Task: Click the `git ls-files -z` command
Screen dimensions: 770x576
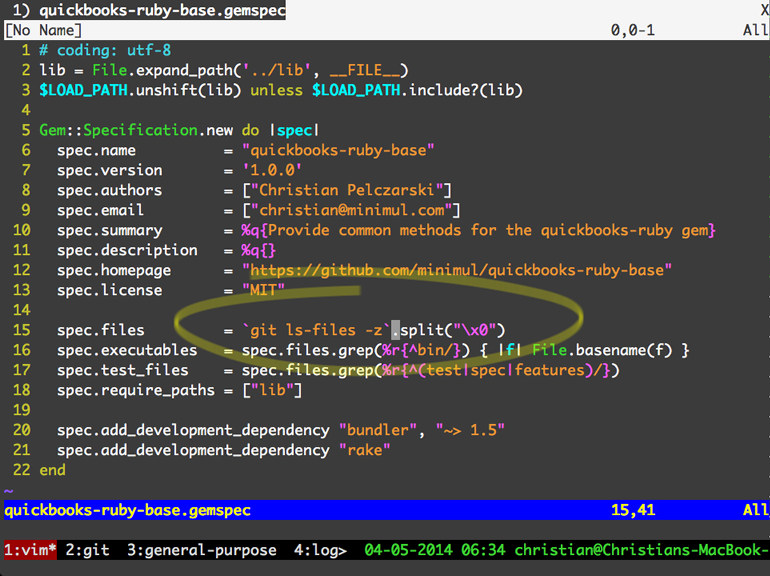Action: click(x=316, y=330)
